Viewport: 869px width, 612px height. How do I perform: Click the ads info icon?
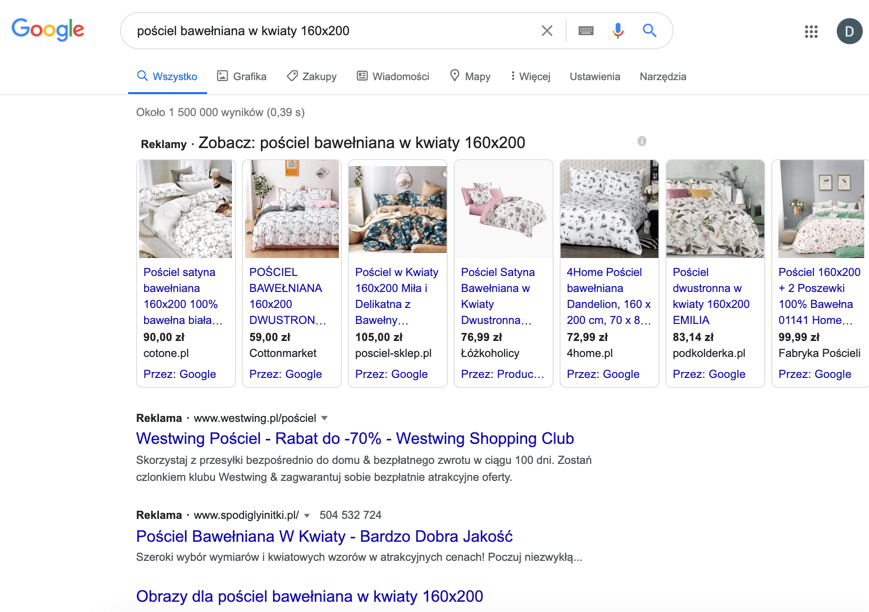642,142
